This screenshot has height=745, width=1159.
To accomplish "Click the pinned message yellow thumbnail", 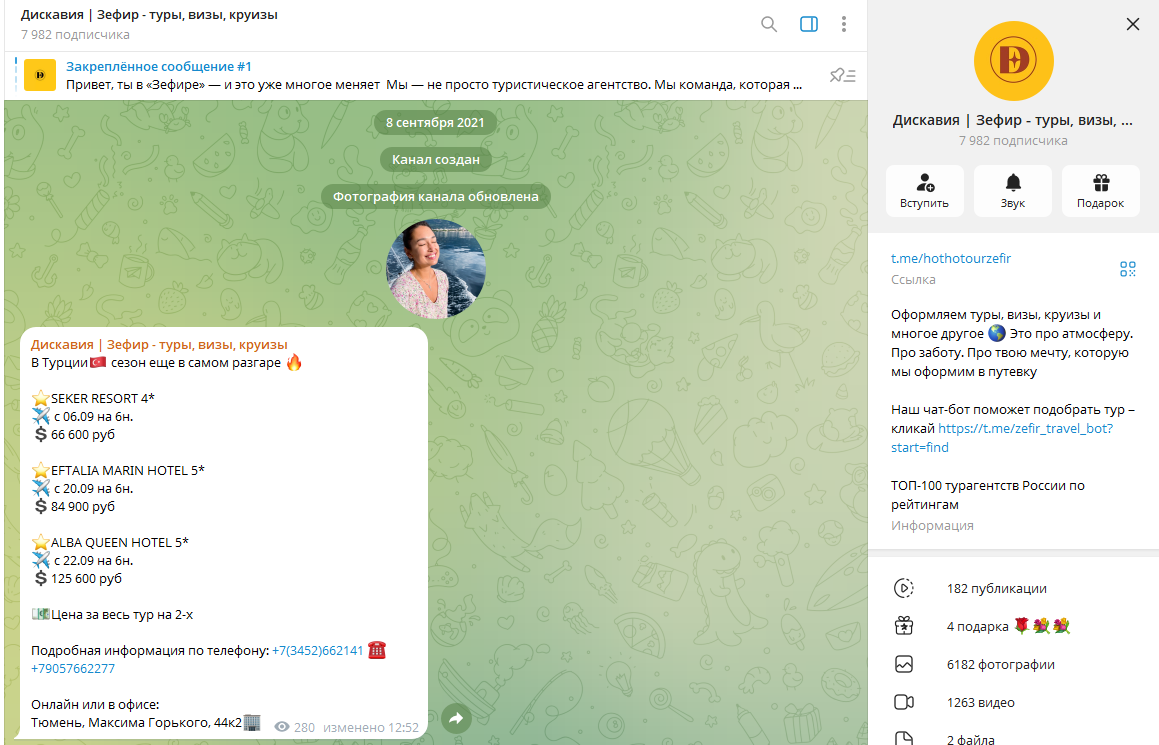I will tap(40, 75).
